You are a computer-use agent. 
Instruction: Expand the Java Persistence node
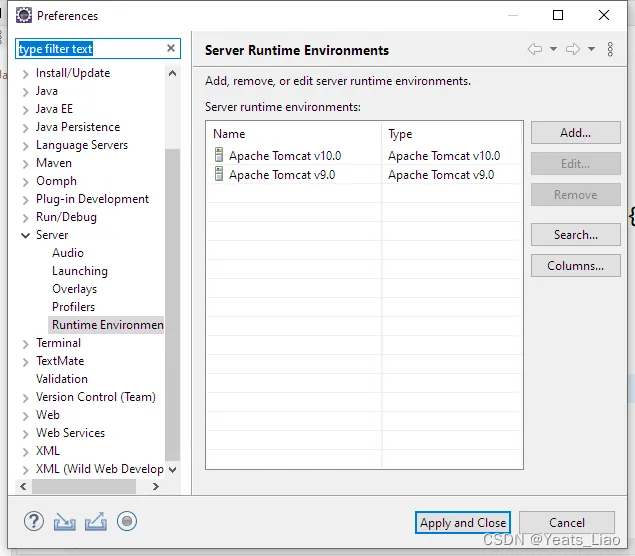26,128
